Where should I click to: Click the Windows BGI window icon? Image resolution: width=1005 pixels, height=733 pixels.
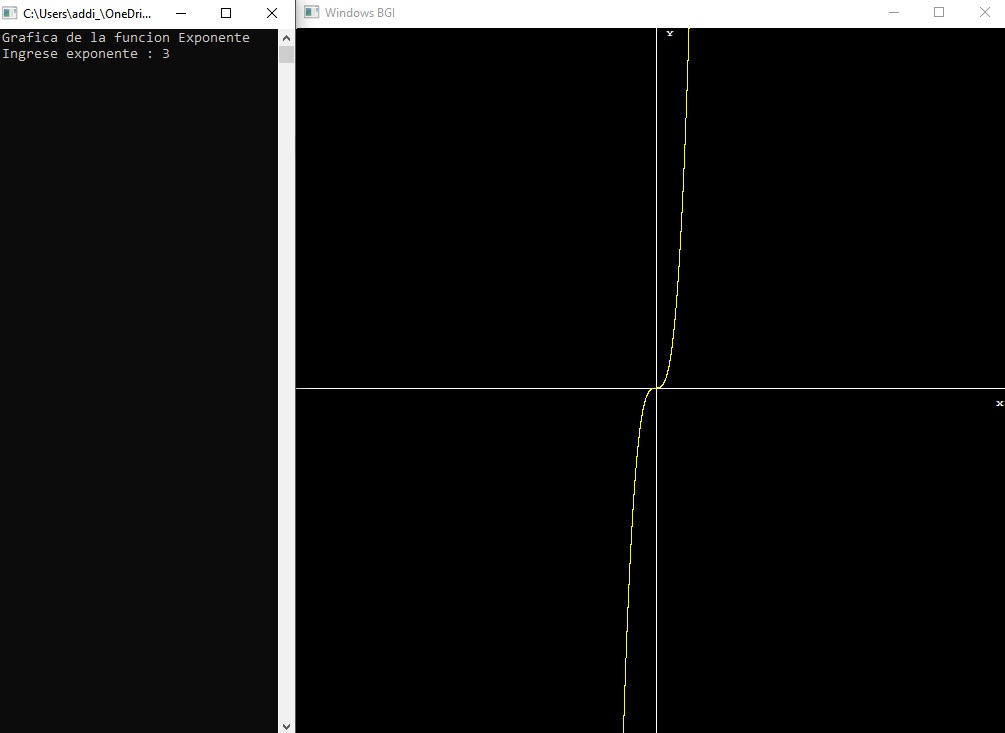pos(311,12)
